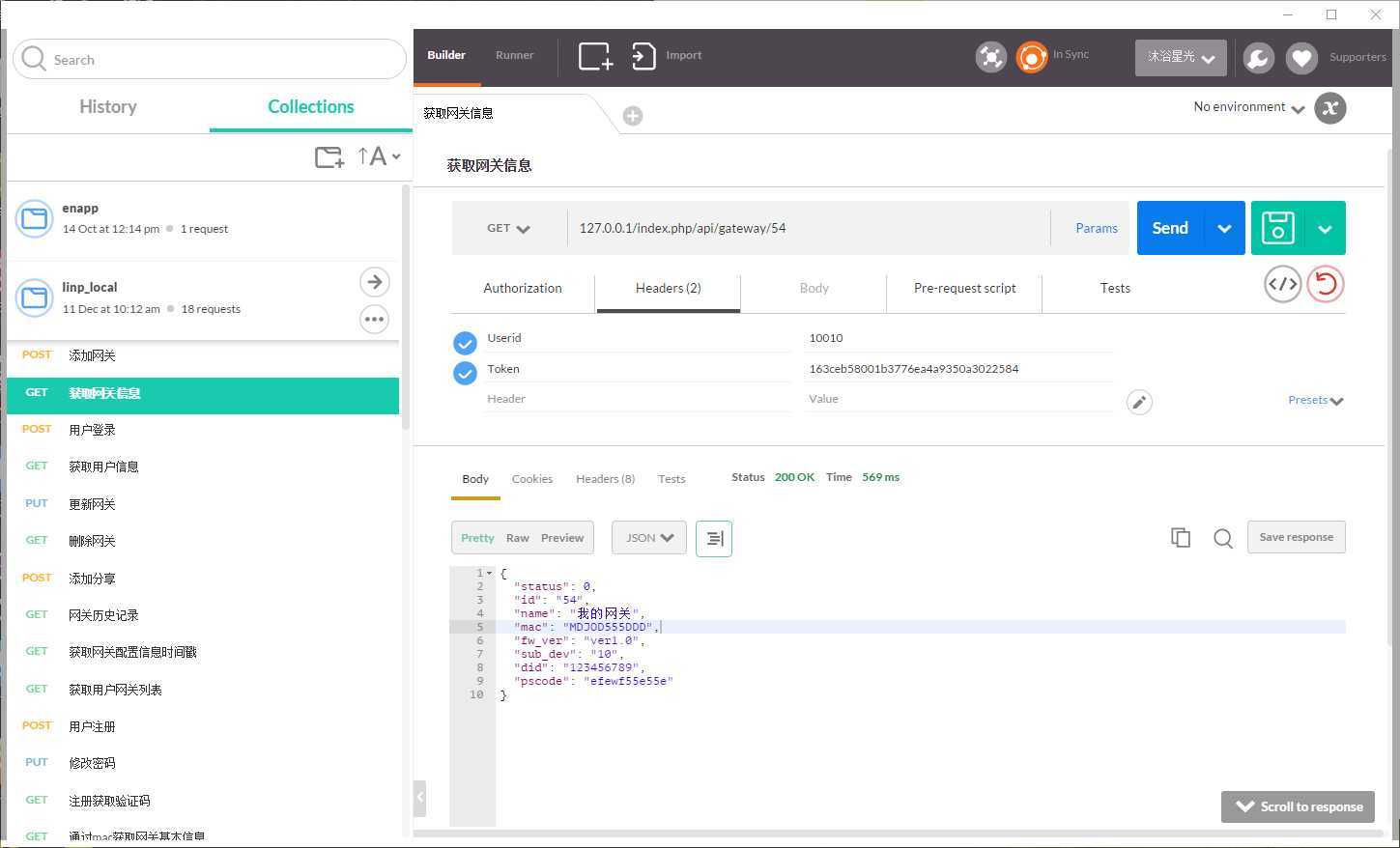Click the Params button

click(1097, 229)
